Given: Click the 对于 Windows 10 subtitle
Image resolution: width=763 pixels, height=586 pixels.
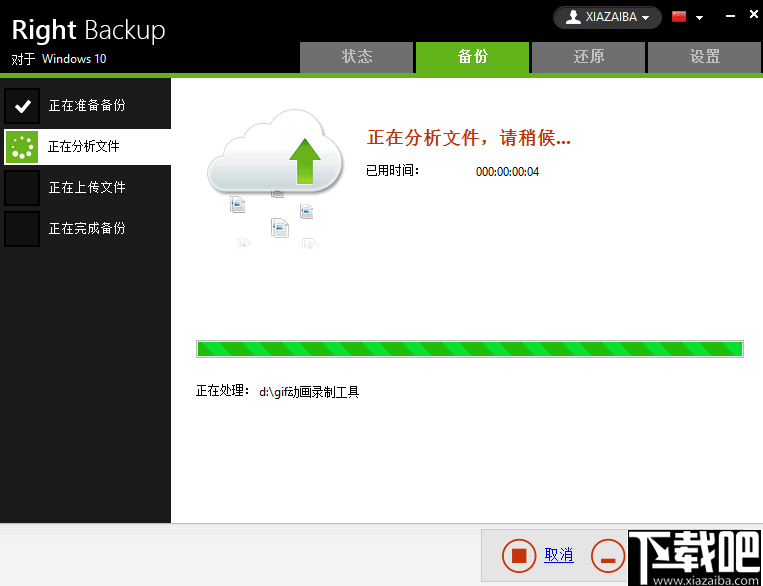Looking at the screenshot, I should (x=59, y=59).
